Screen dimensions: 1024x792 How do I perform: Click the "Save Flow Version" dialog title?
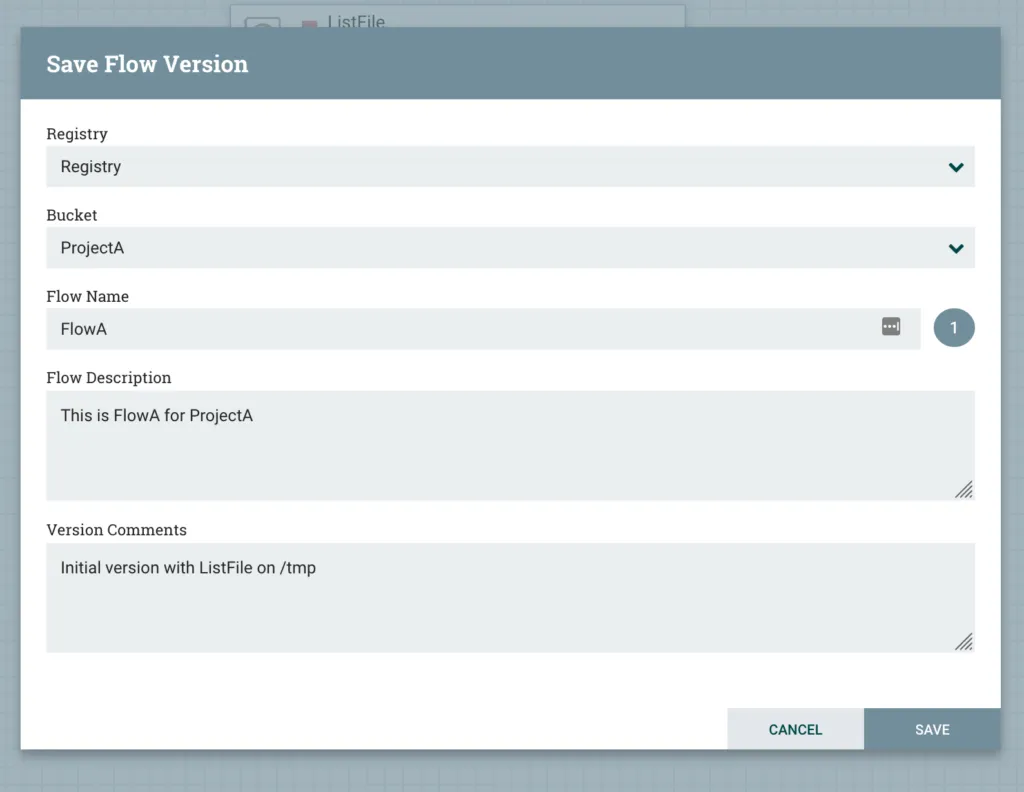pyautogui.click(x=147, y=64)
